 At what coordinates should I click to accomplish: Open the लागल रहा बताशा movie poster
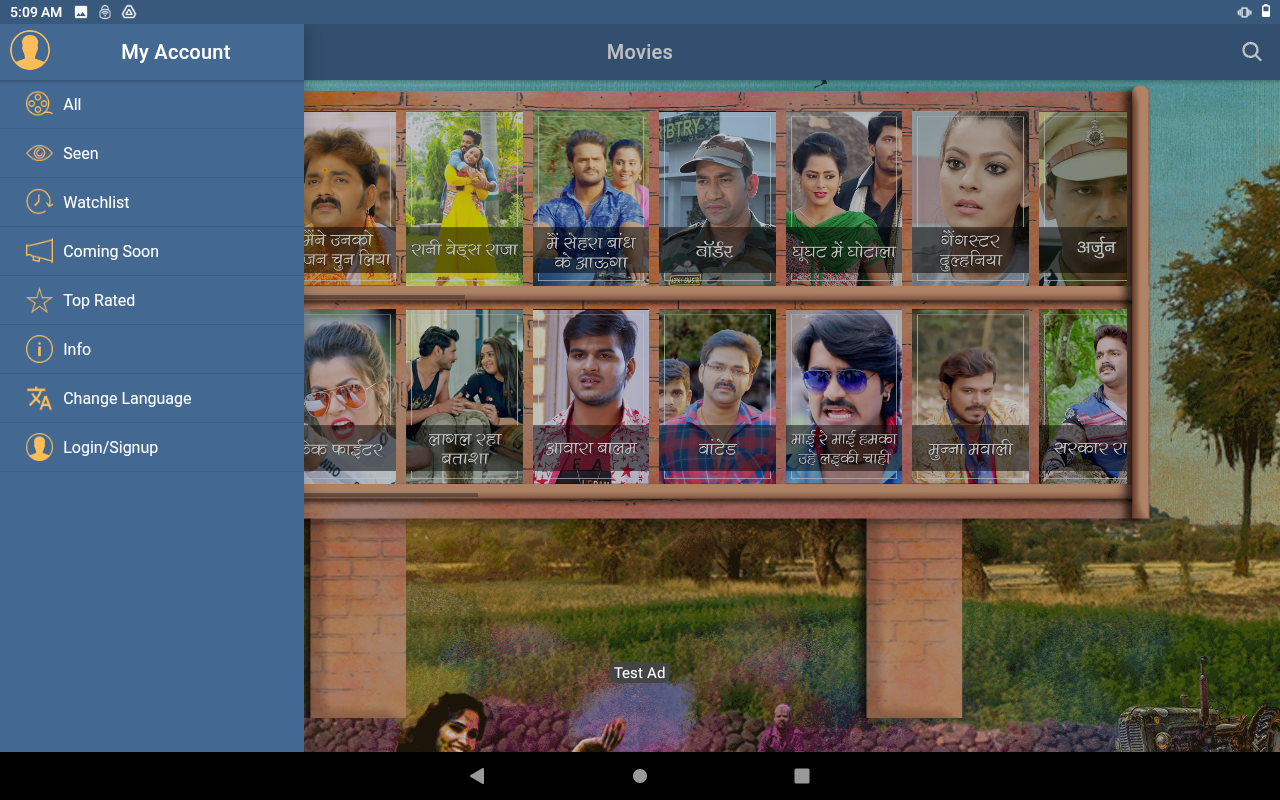tap(464, 396)
